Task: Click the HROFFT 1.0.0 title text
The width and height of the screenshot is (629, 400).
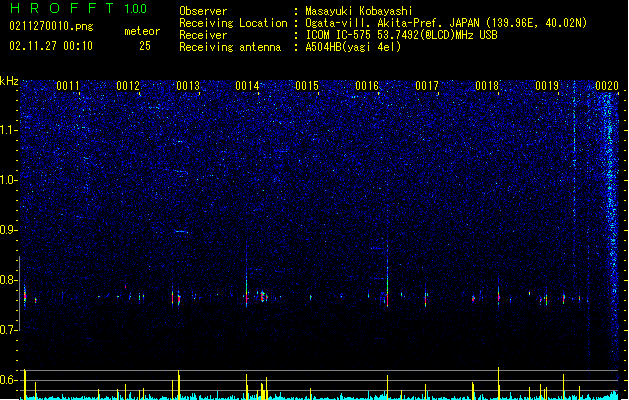Action: click(x=79, y=8)
